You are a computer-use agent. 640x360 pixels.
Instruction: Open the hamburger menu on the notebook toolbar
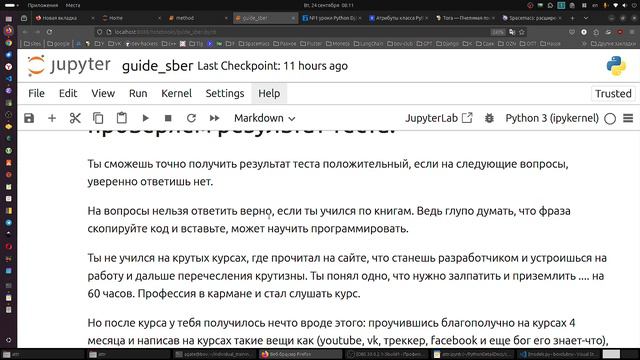(628, 118)
